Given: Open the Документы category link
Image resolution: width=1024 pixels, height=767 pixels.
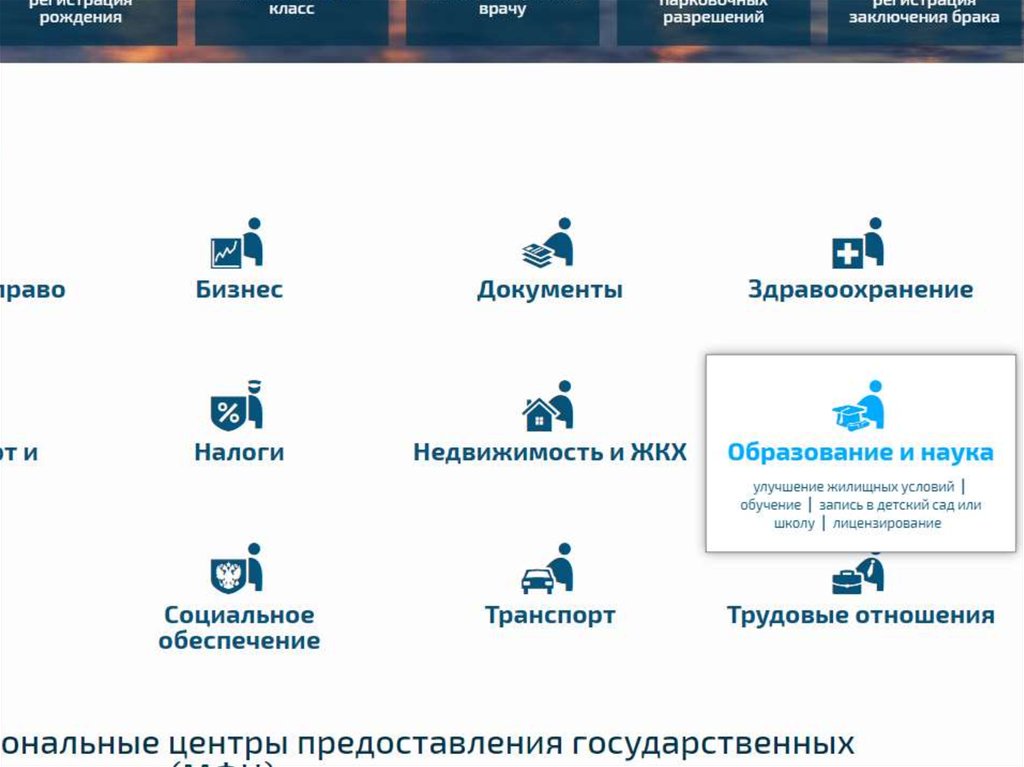Looking at the screenshot, I should (x=550, y=289).
